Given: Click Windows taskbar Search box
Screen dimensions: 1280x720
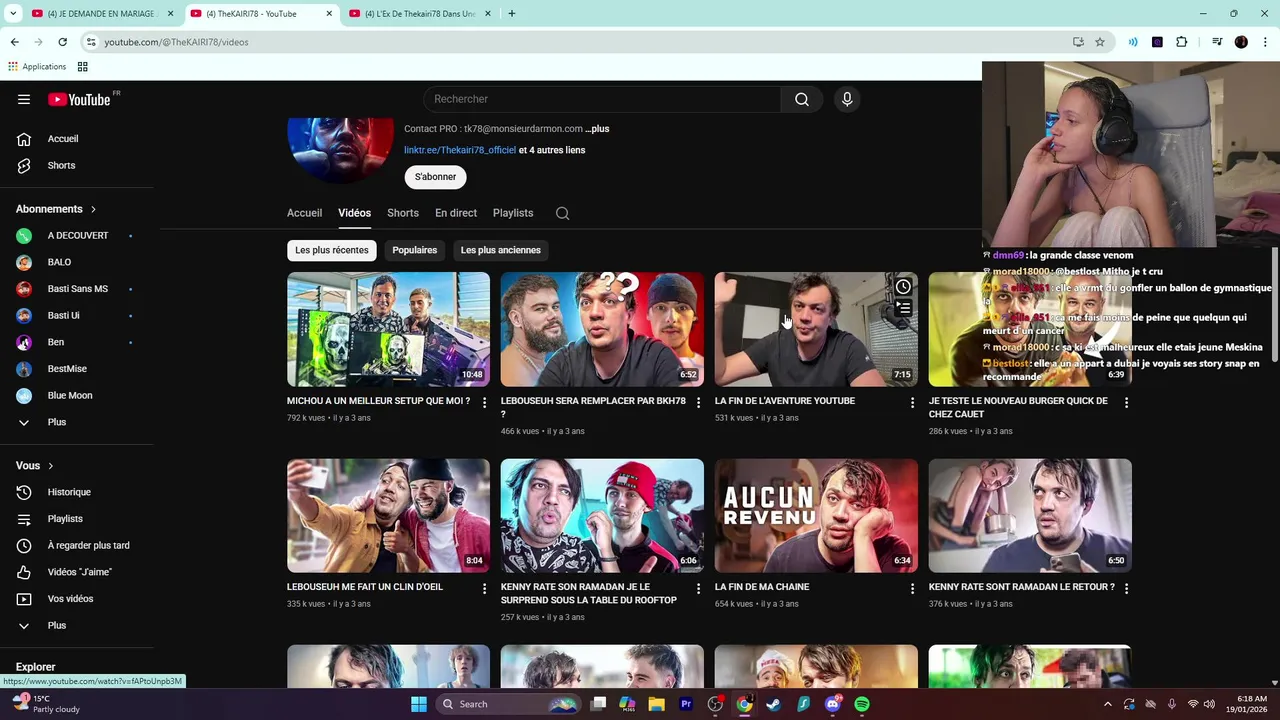Looking at the screenshot, I should click(507, 704).
